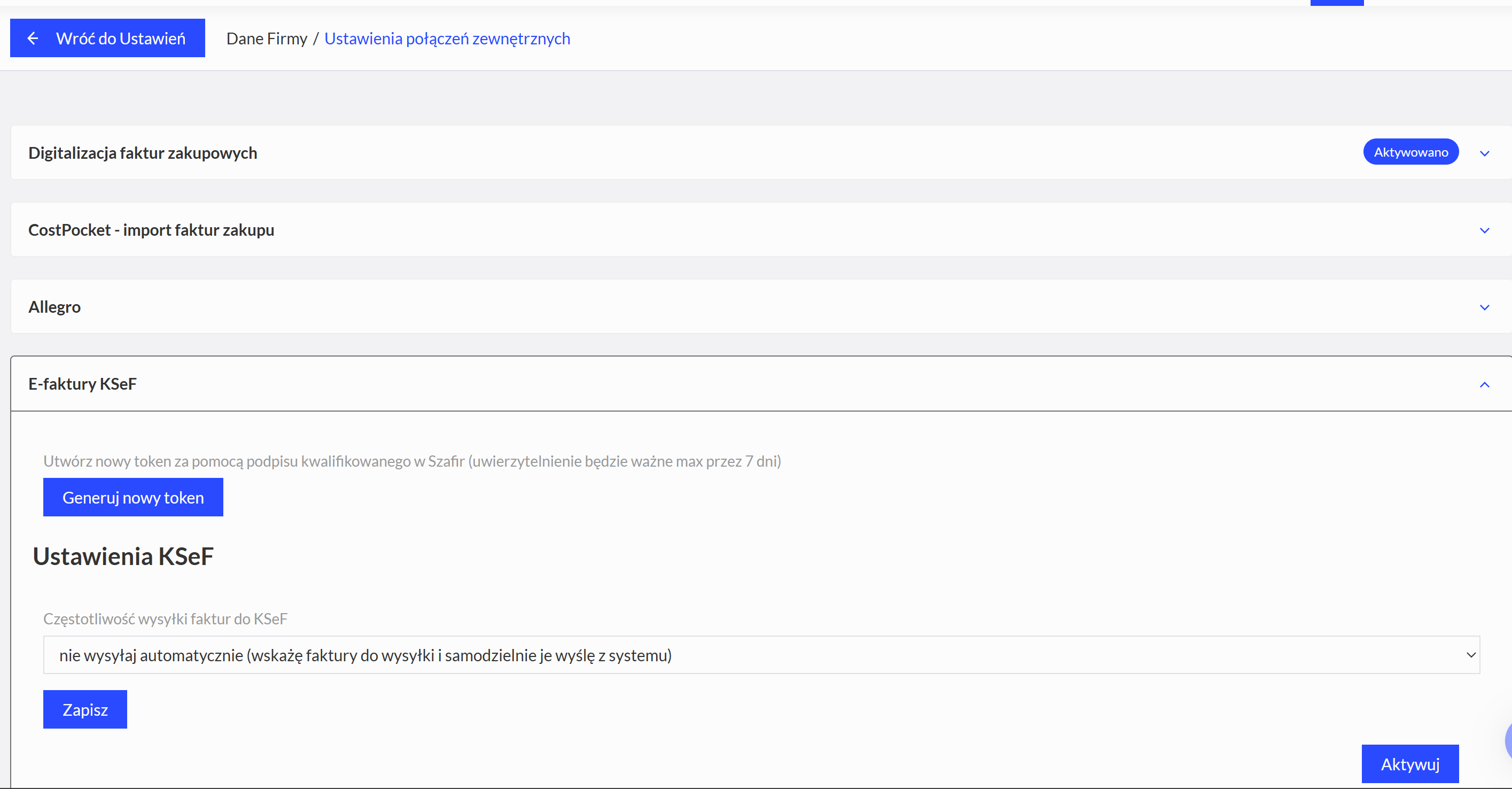Viewport: 1512px width, 789px height.
Task: Collapse the E-faktury KSeF section chevron
Action: (x=1484, y=384)
